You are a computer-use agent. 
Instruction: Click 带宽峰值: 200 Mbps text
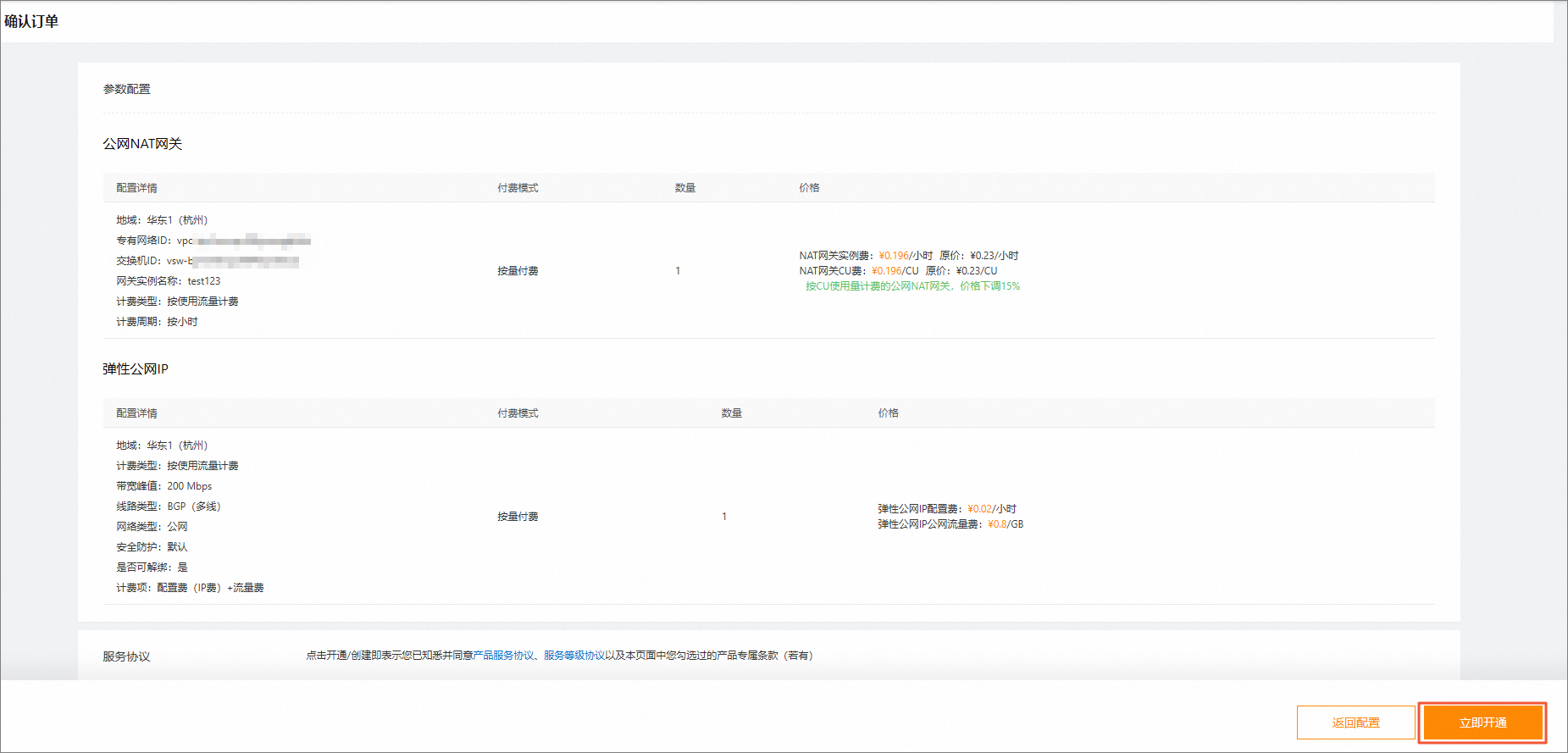(164, 486)
